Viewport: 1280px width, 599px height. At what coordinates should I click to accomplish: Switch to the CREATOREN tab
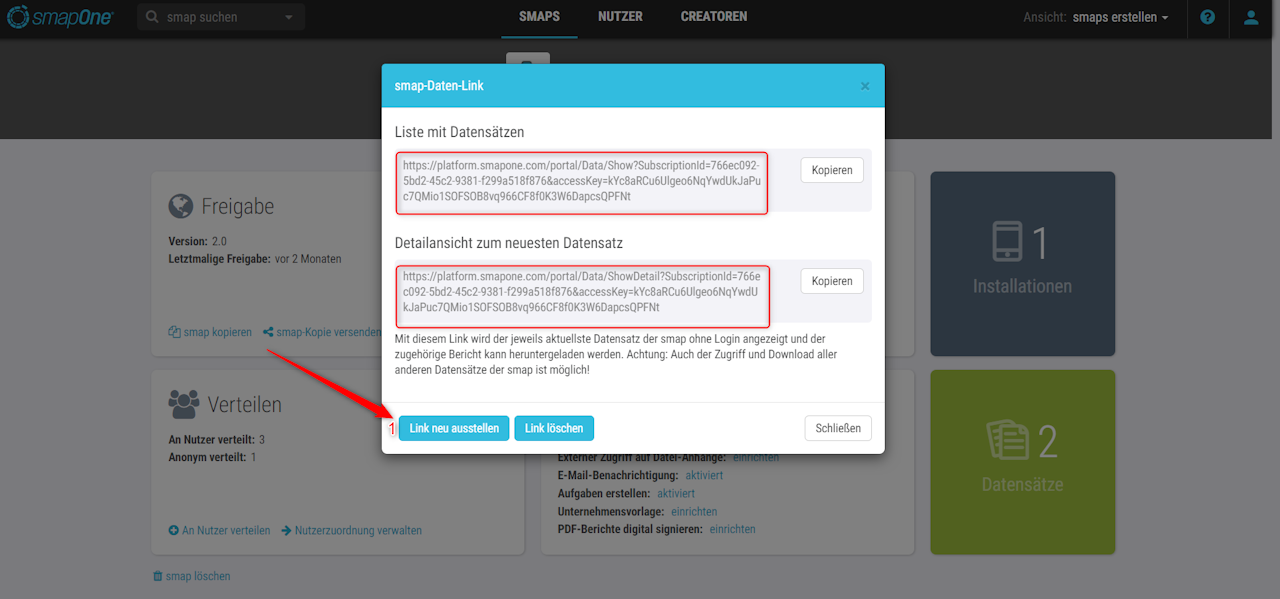714,17
